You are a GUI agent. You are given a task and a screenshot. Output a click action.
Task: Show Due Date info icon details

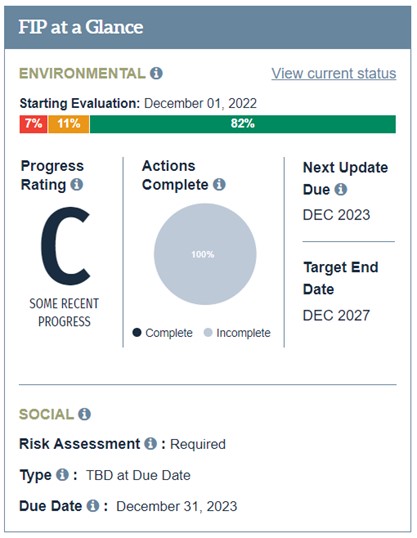[93, 506]
